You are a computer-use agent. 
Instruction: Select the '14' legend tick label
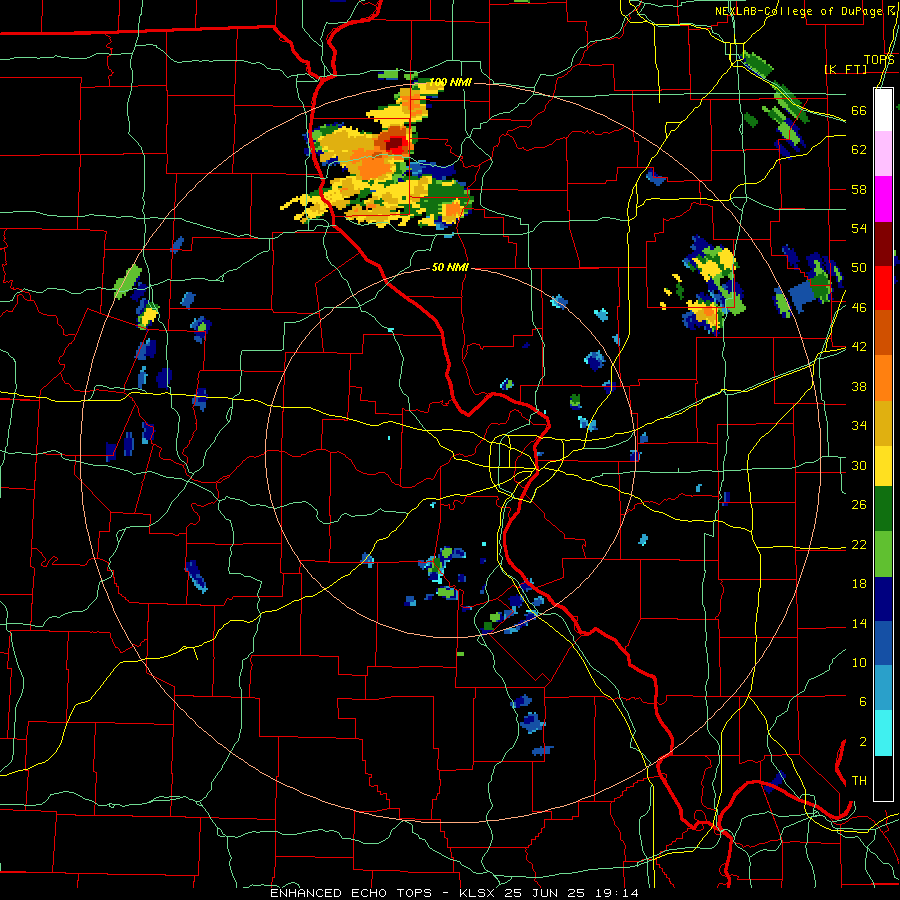859,623
